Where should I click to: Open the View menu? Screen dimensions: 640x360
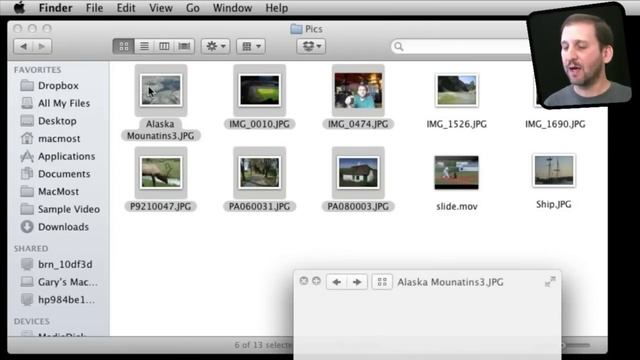click(160, 8)
